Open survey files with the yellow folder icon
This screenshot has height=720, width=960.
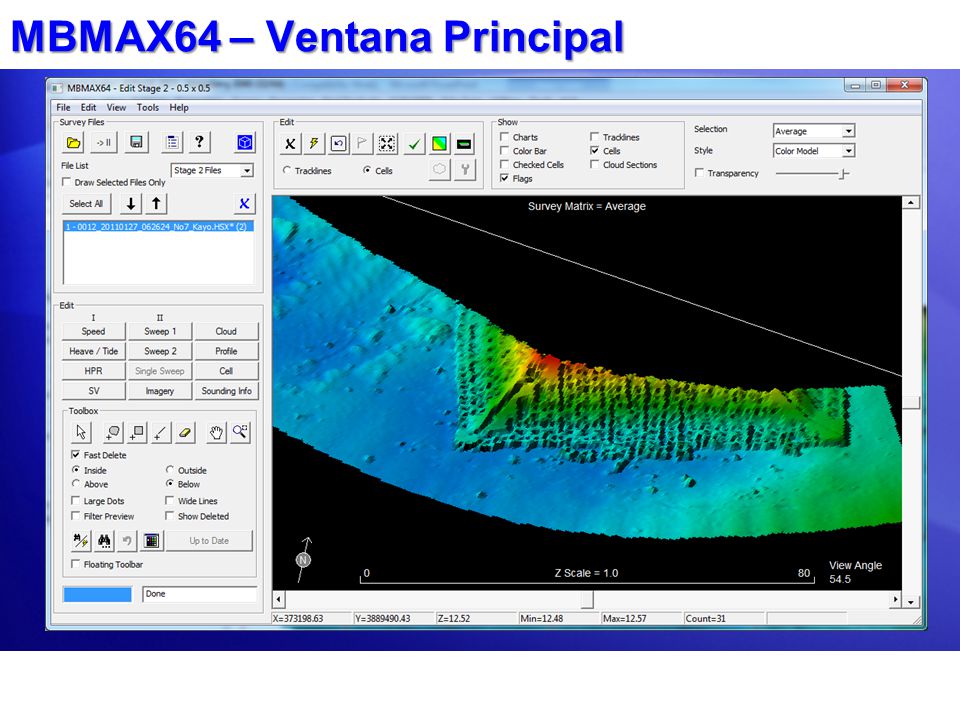click(x=73, y=143)
